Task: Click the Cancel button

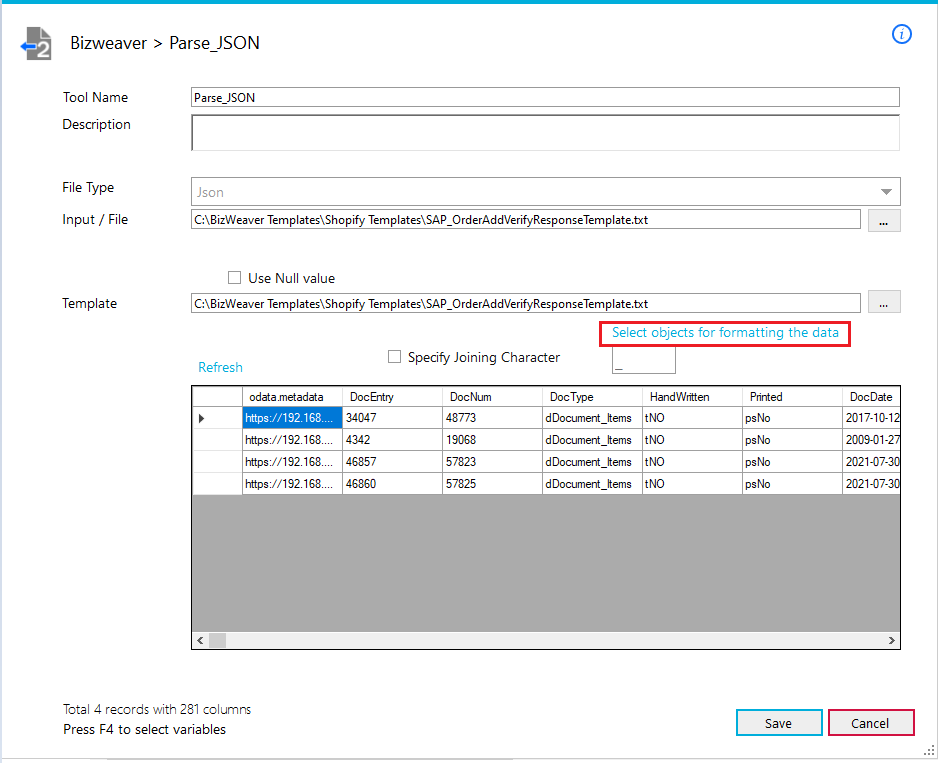Action: [x=870, y=723]
